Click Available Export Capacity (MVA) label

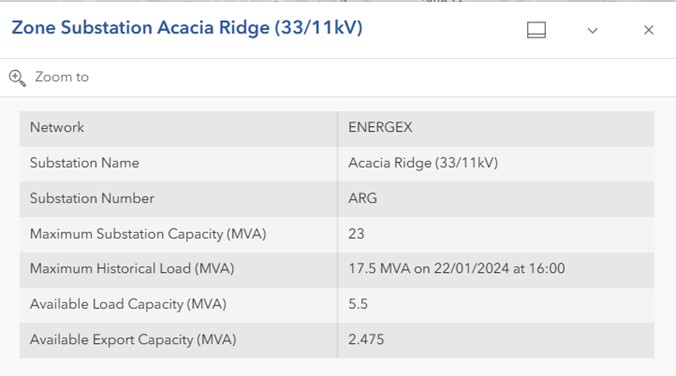[133, 340]
